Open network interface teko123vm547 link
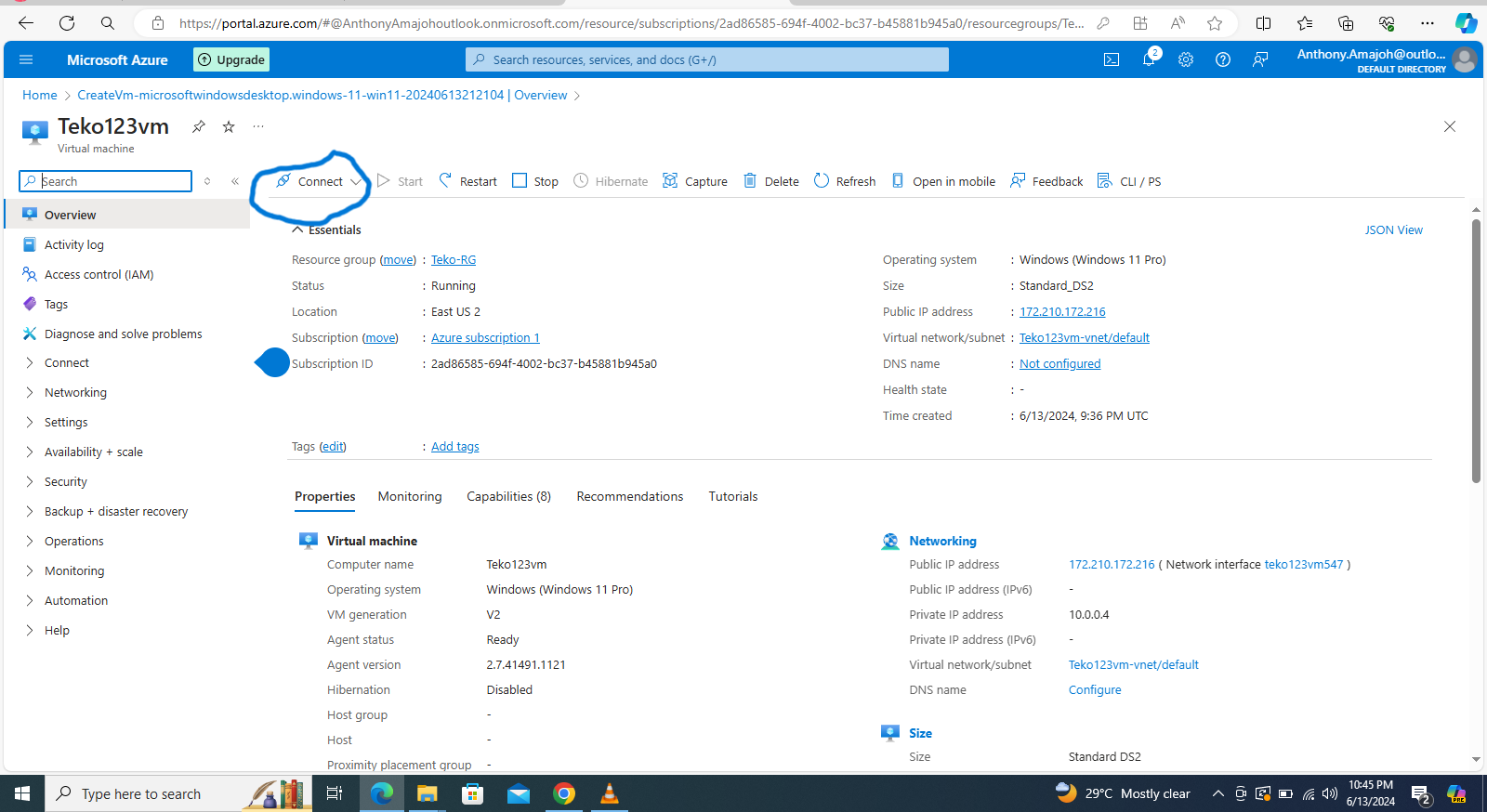This screenshot has height=812, width=1487. (1304, 565)
